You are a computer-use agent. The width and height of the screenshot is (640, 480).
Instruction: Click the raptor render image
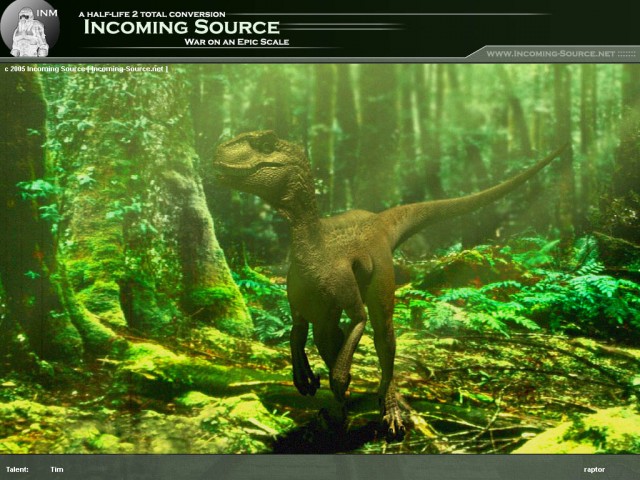point(320,258)
